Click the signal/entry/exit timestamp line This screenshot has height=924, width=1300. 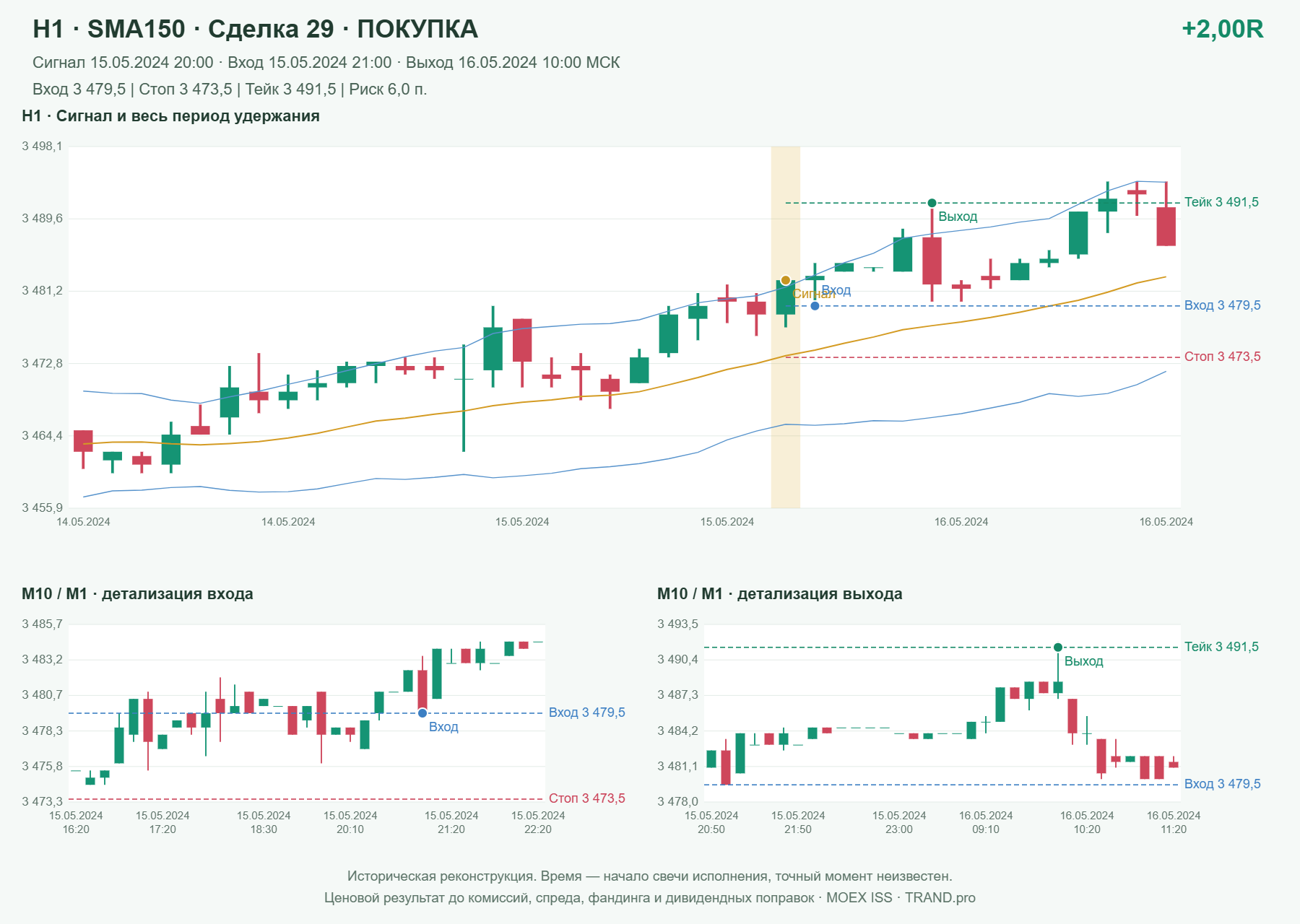click(x=326, y=63)
